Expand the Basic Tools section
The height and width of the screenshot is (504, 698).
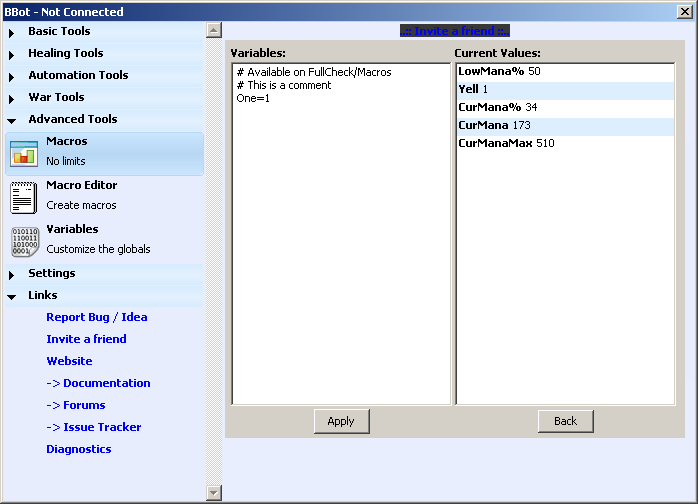pos(59,32)
